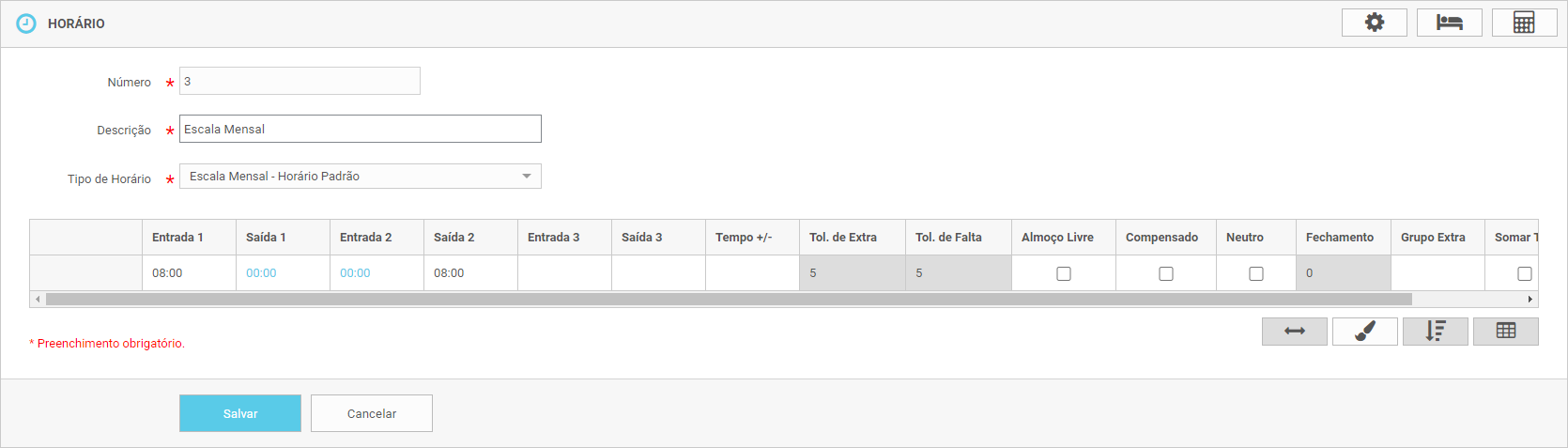Toggle the Compensado checkbox
The width and height of the screenshot is (1568, 448).
(x=1165, y=273)
